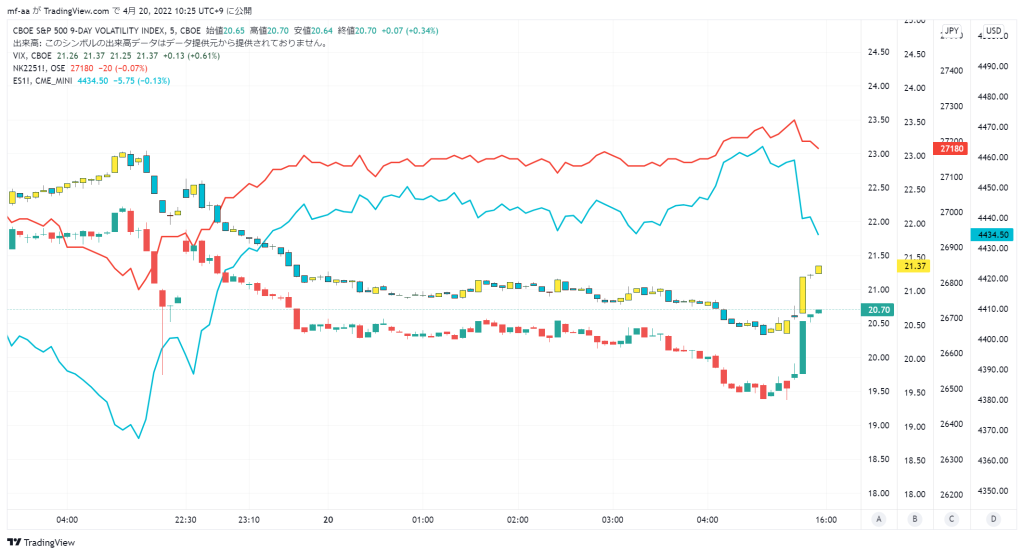1024x555 pixels.
Task: Click the 02:00 time axis label
Action: pos(517,520)
